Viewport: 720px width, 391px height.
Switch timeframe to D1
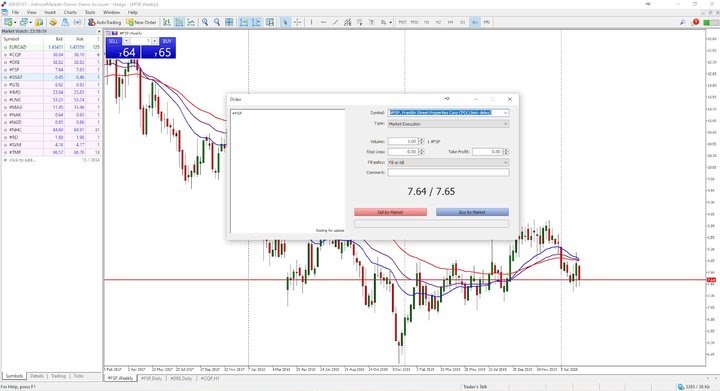[x=462, y=22]
